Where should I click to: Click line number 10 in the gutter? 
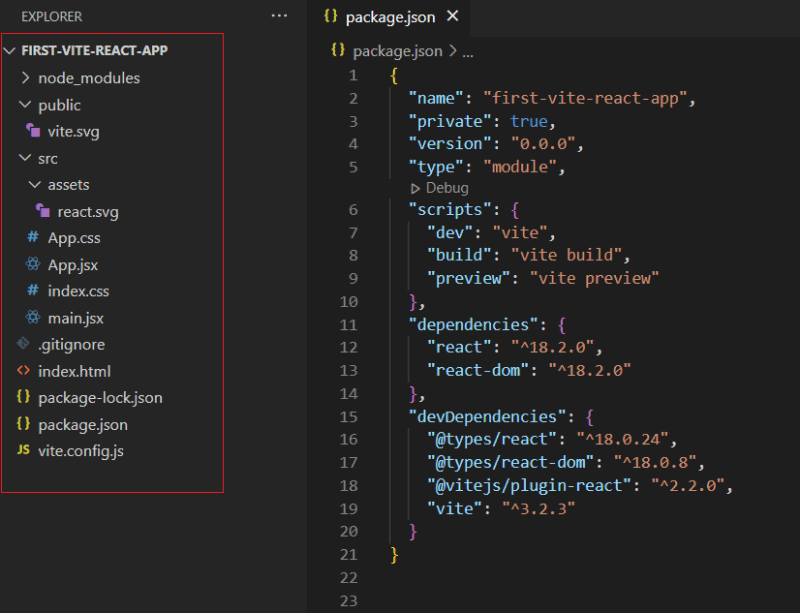349,302
